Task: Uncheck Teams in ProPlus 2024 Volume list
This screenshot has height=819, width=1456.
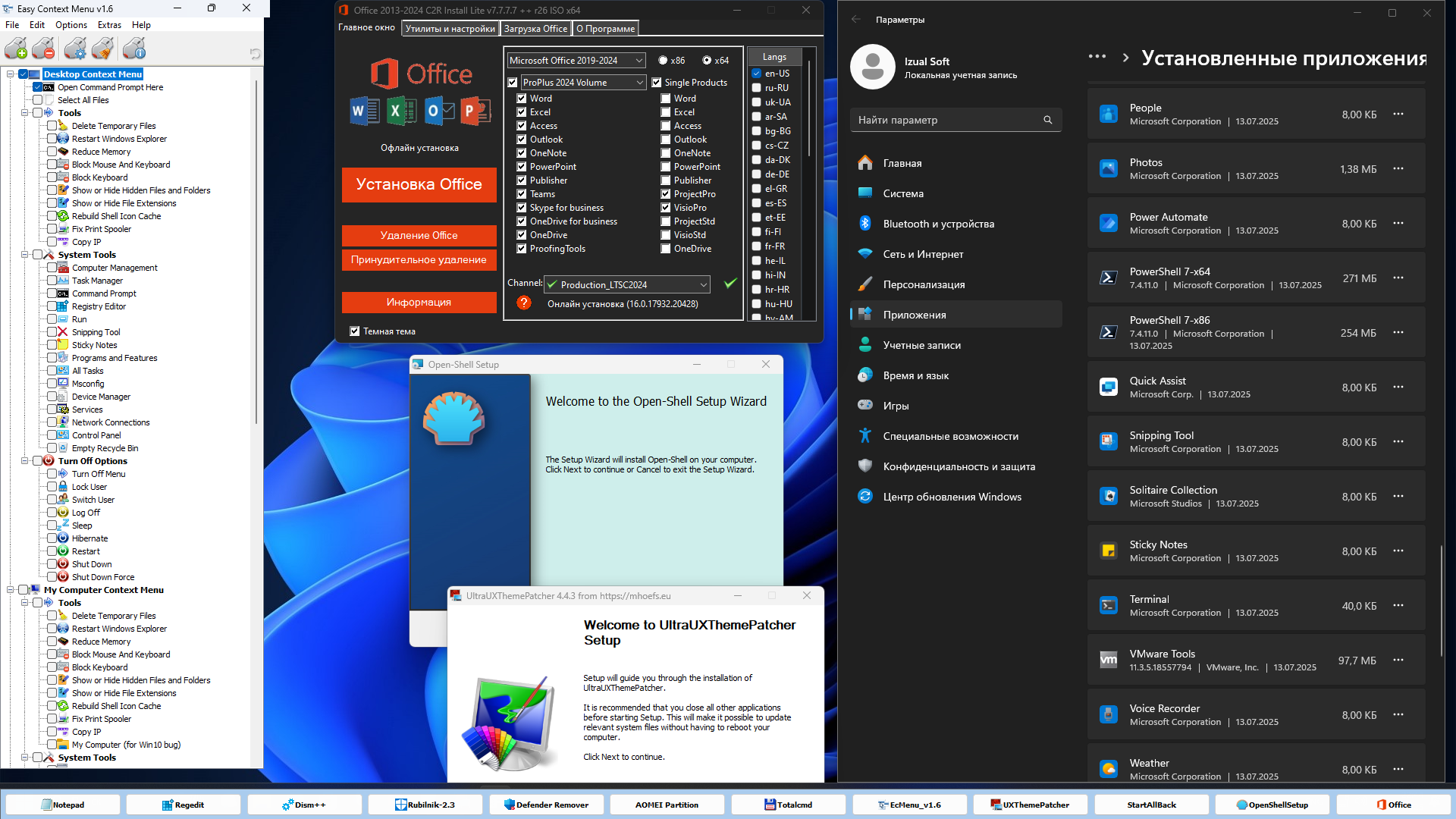Action: click(x=522, y=194)
